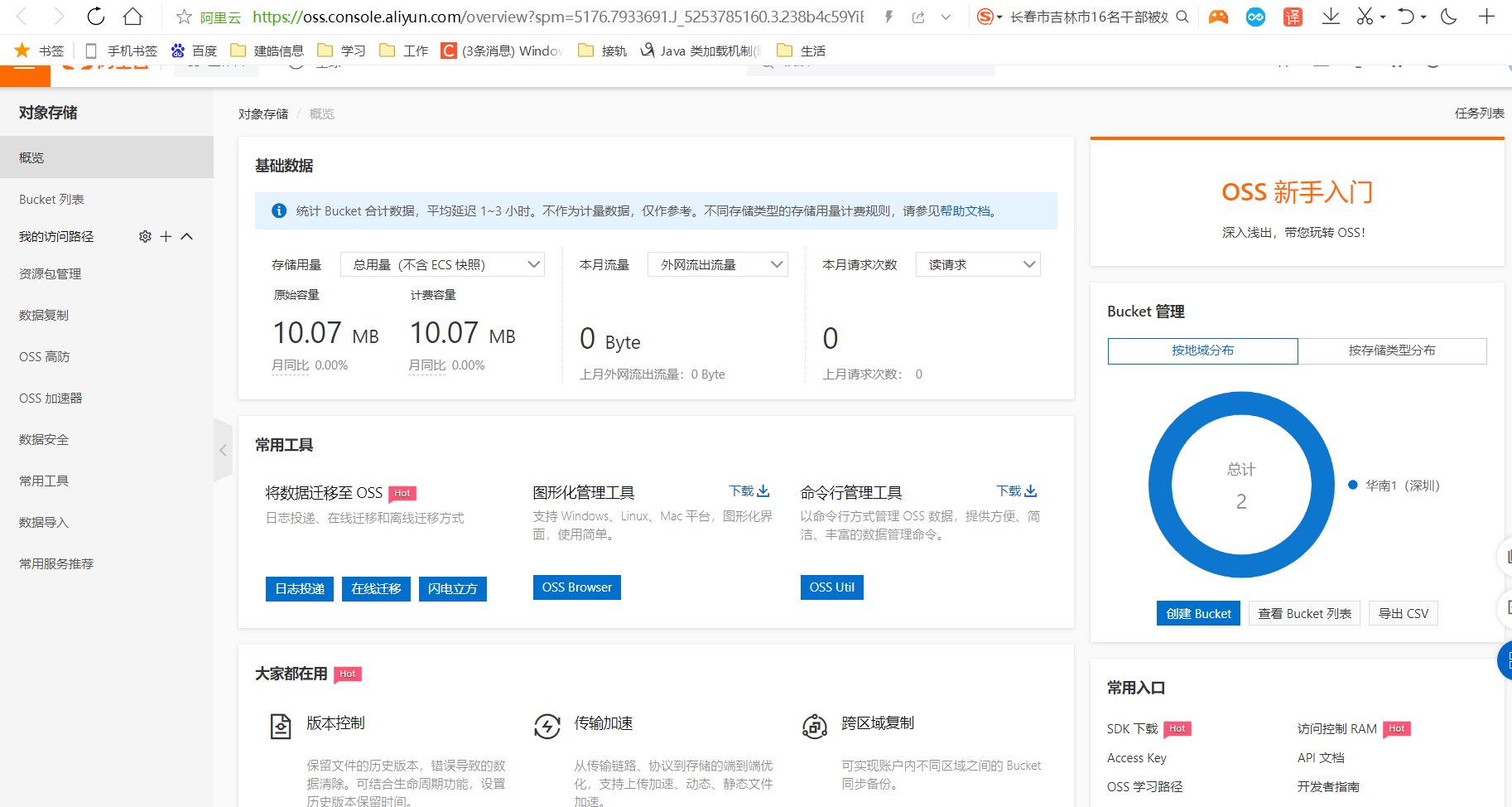Click the lightning speed-mode icon in address bar

(888, 17)
